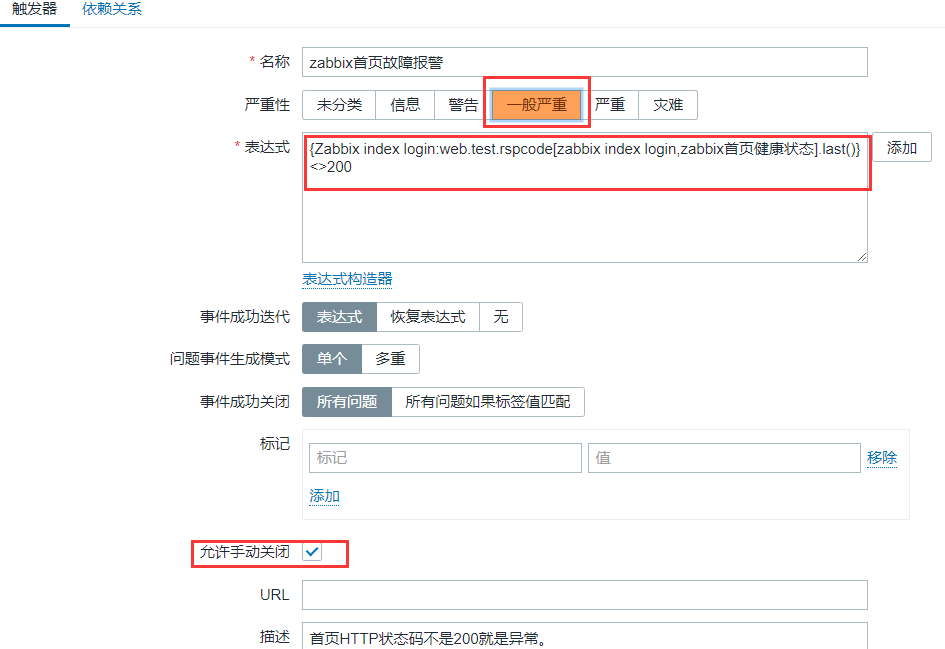This screenshot has height=649, width=945.
Task: Set 事件成功迭代 to 表达式
Action: [339, 317]
